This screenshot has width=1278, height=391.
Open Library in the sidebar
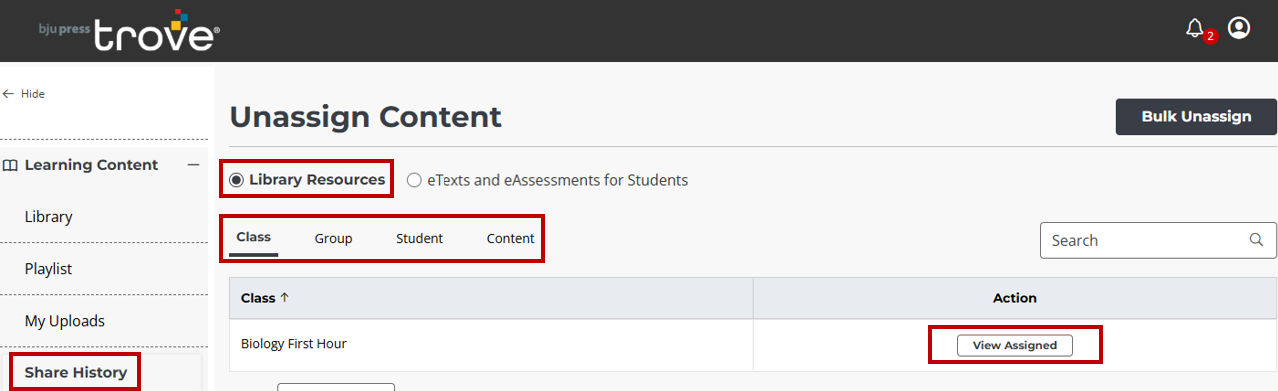point(48,217)
